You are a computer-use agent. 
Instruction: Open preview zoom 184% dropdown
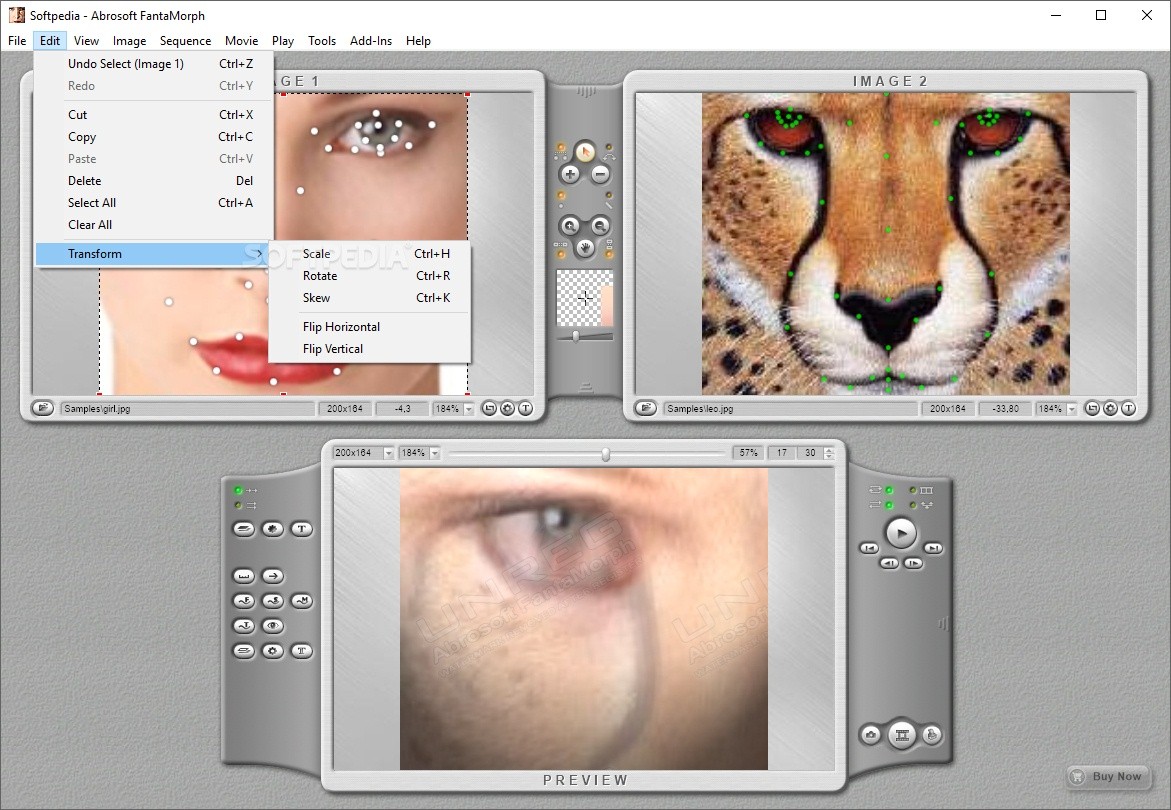pos(435,453)
